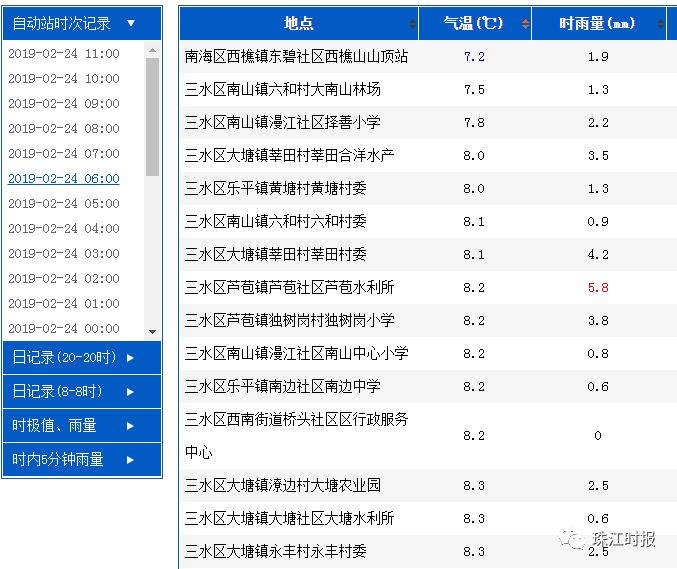Click the 地点 column header

tap(299, 23)
